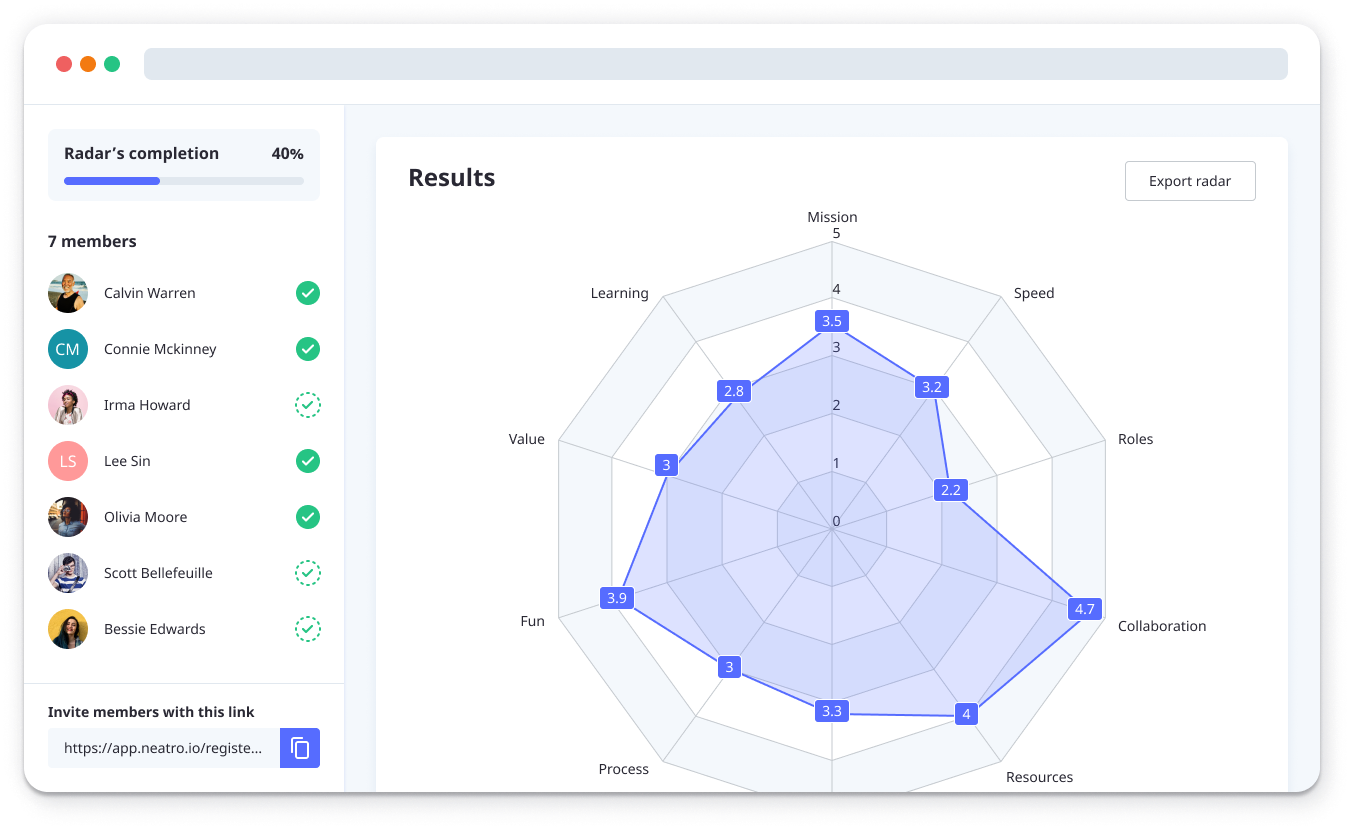Click Irma Howard's dashed pending checkmark
Image resolution: width=1352 pixels, height=832 pixels.
click(x=308, y=405)
